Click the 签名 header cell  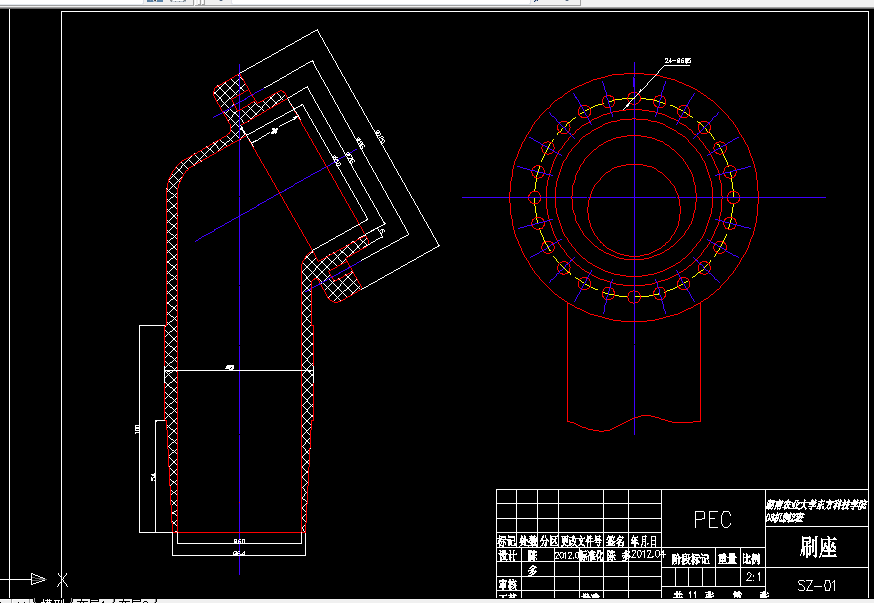(615, 541)
